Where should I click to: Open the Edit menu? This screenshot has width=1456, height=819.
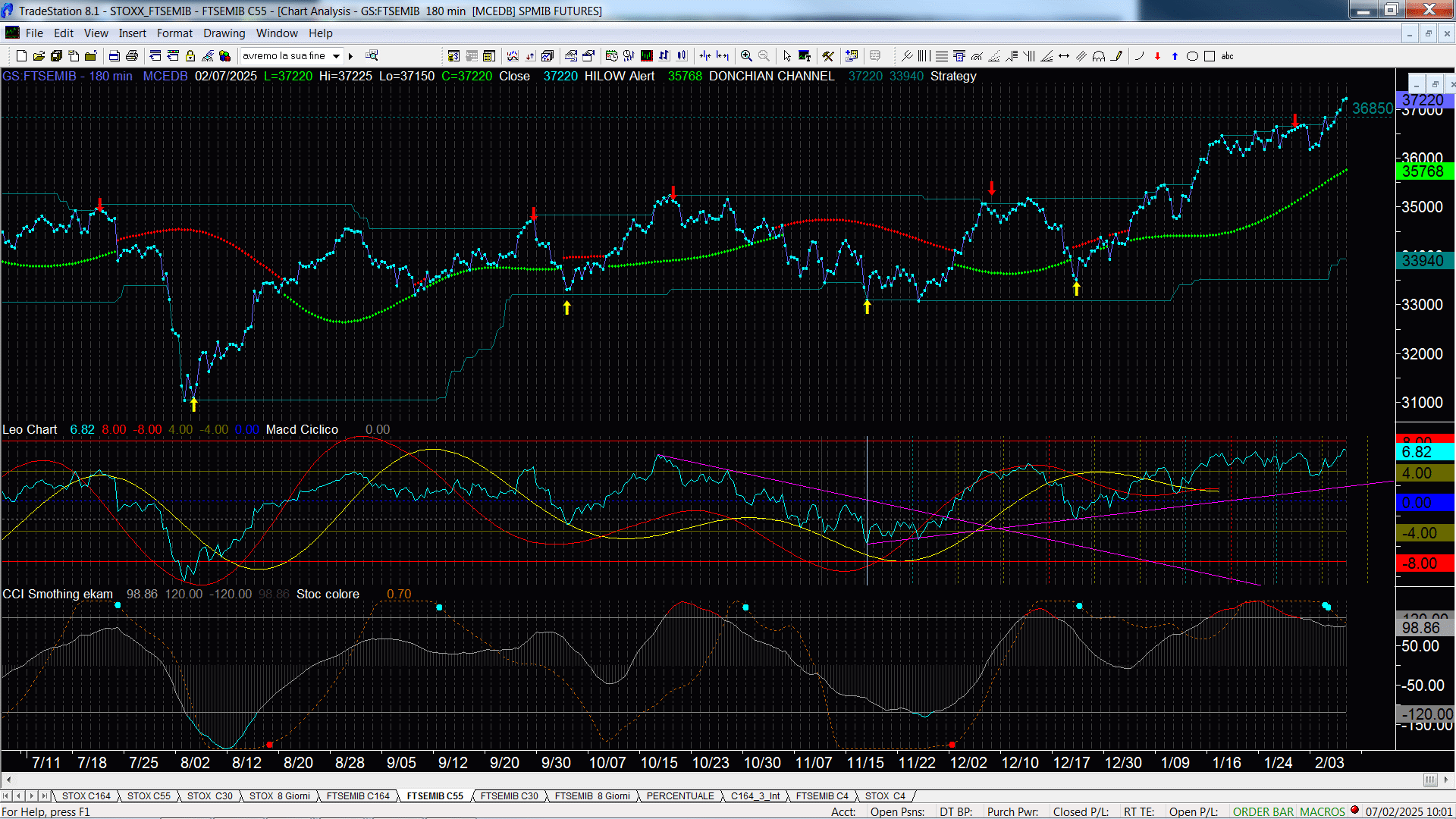click(64, 33)
